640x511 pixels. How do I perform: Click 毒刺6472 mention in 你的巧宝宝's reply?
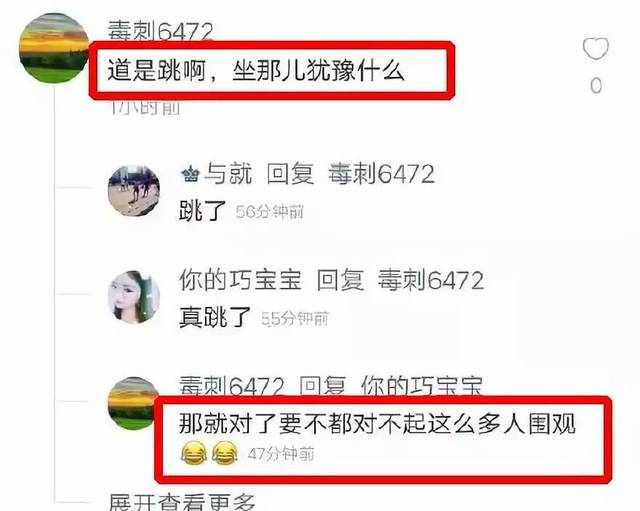(x=431, y=280)
